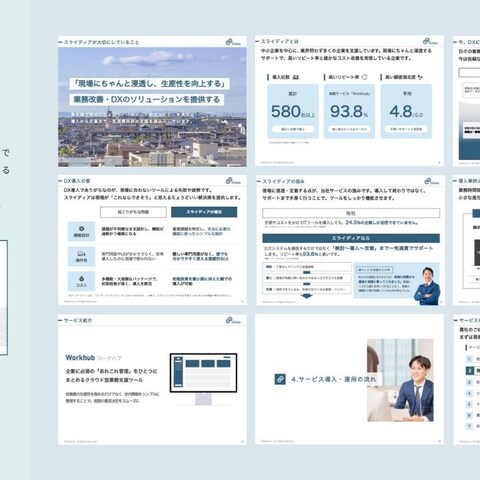Open the サービス紹介 slide thumbnail
The height and width of the screenshot is (480, 480).
(x=152, y=379)
